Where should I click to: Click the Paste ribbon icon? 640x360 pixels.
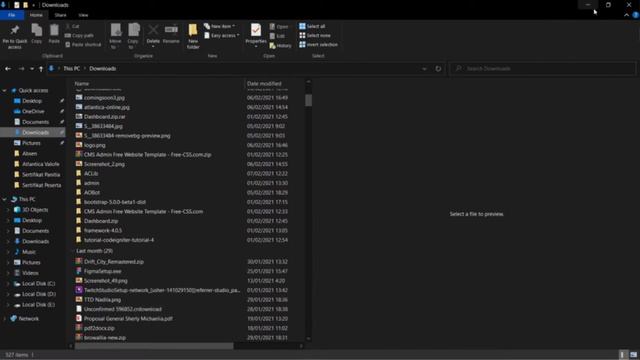click(x=54, y=33)
